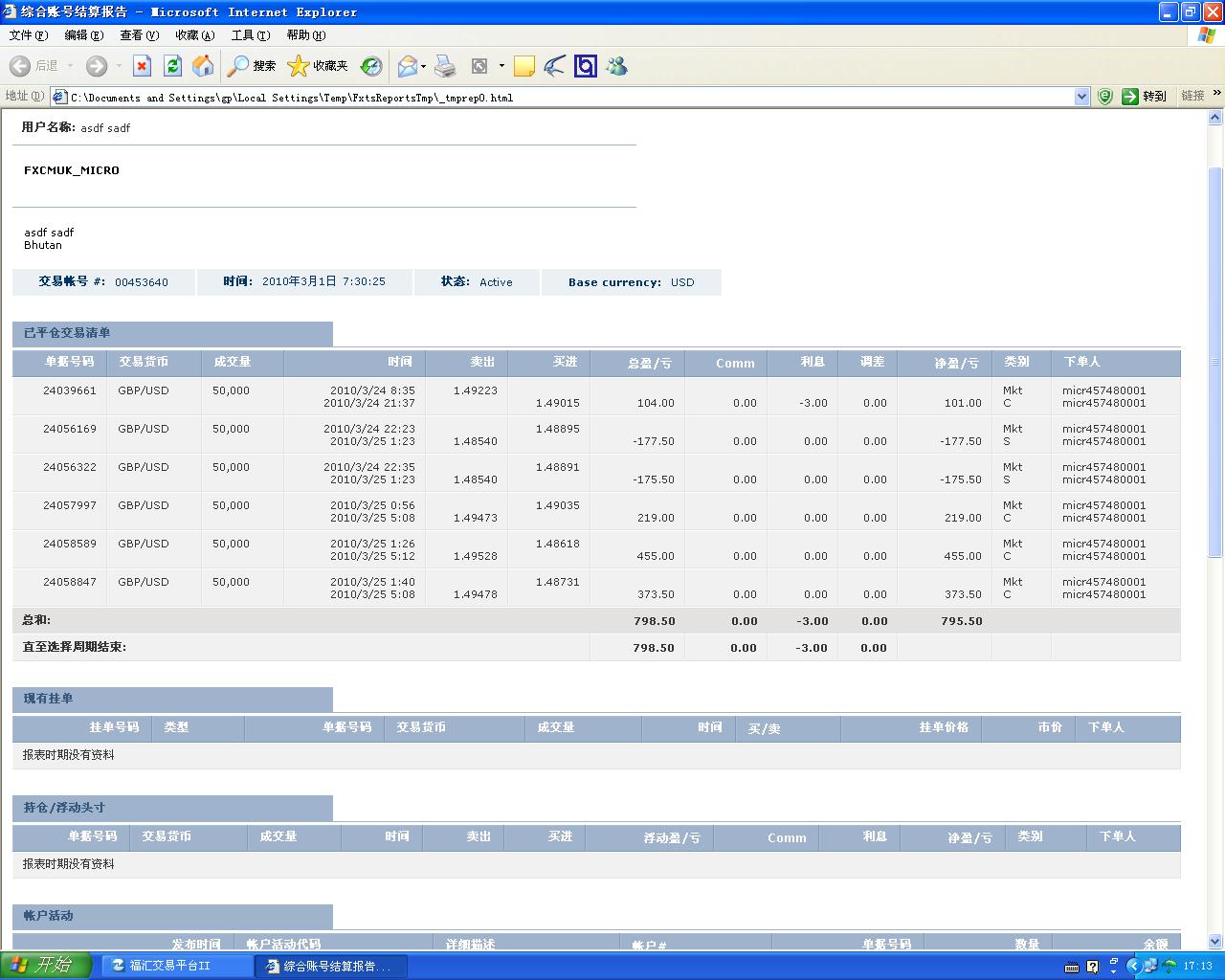The width and height of the screenshot is (1225, 980).
Task: Open the 工具(T) menu
Action: pos(250,35)
